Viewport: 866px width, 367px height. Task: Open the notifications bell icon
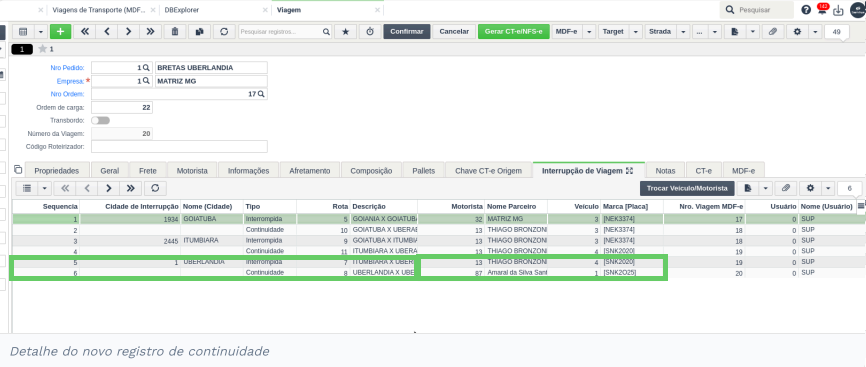[x=822, y=10]
